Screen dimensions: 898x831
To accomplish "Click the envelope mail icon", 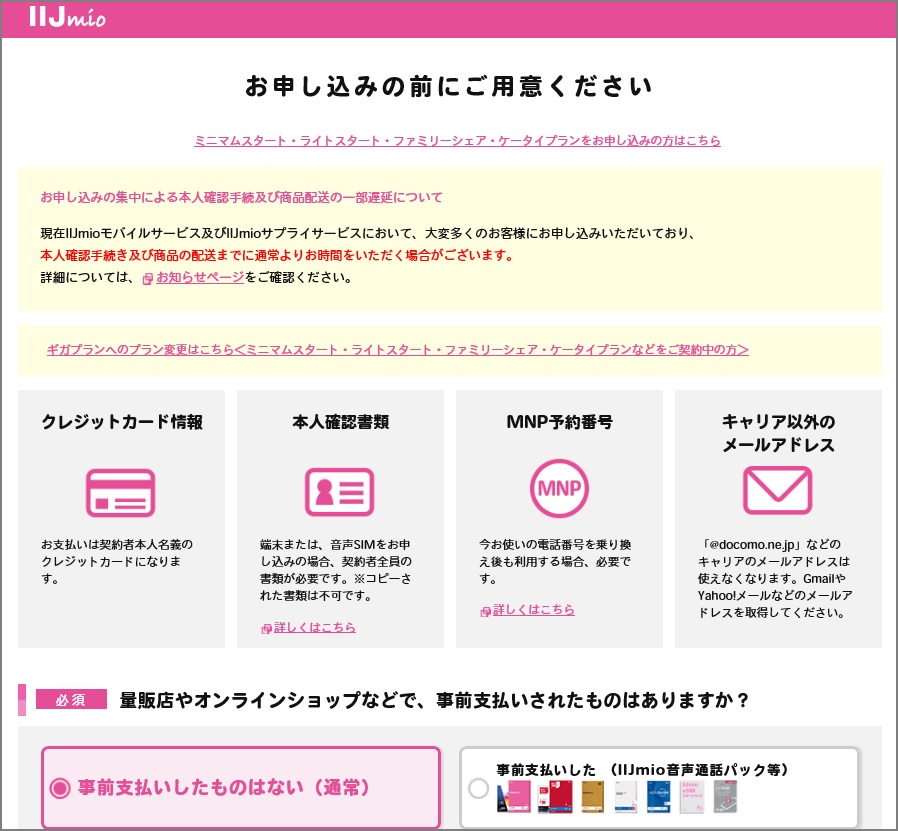I will [777, 490].
